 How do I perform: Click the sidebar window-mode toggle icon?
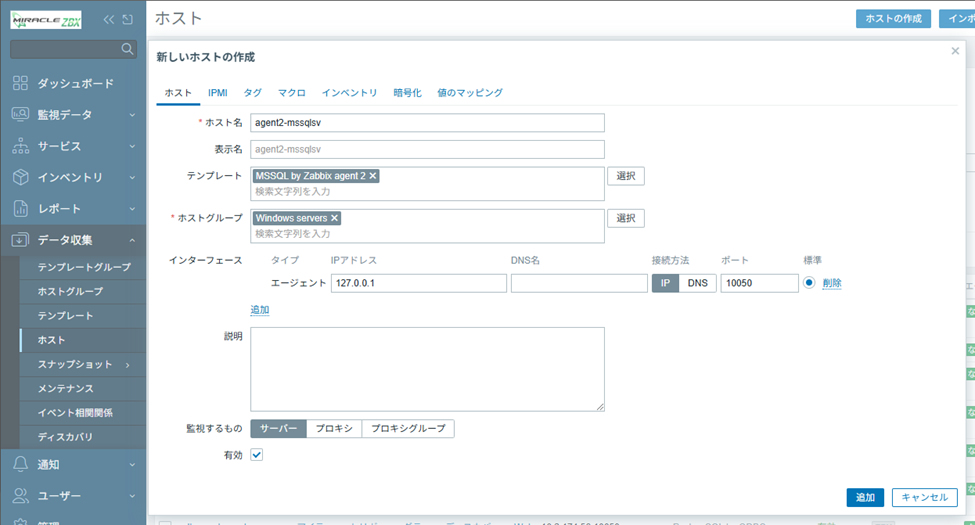tap(127, 19)
